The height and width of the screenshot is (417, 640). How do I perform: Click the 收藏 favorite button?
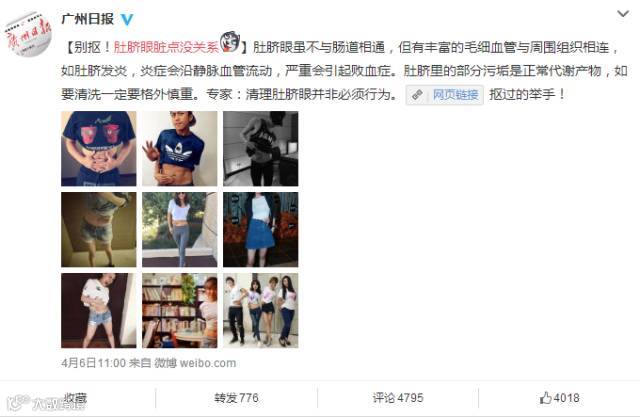pyautogui.click(x=76, y=398)
